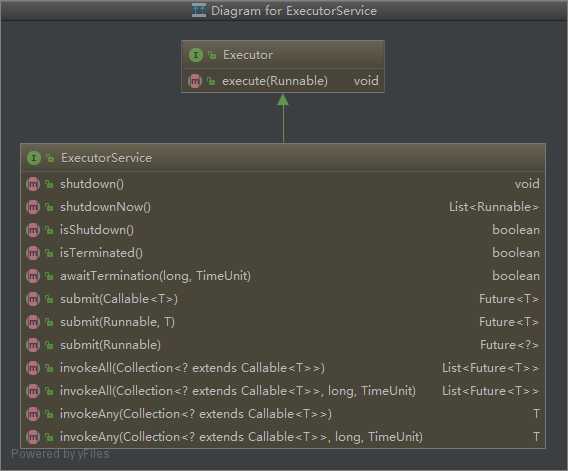Click the void return type of shutdown()
The height and width of the screenshot is (471, 568).
coord(527,184)
